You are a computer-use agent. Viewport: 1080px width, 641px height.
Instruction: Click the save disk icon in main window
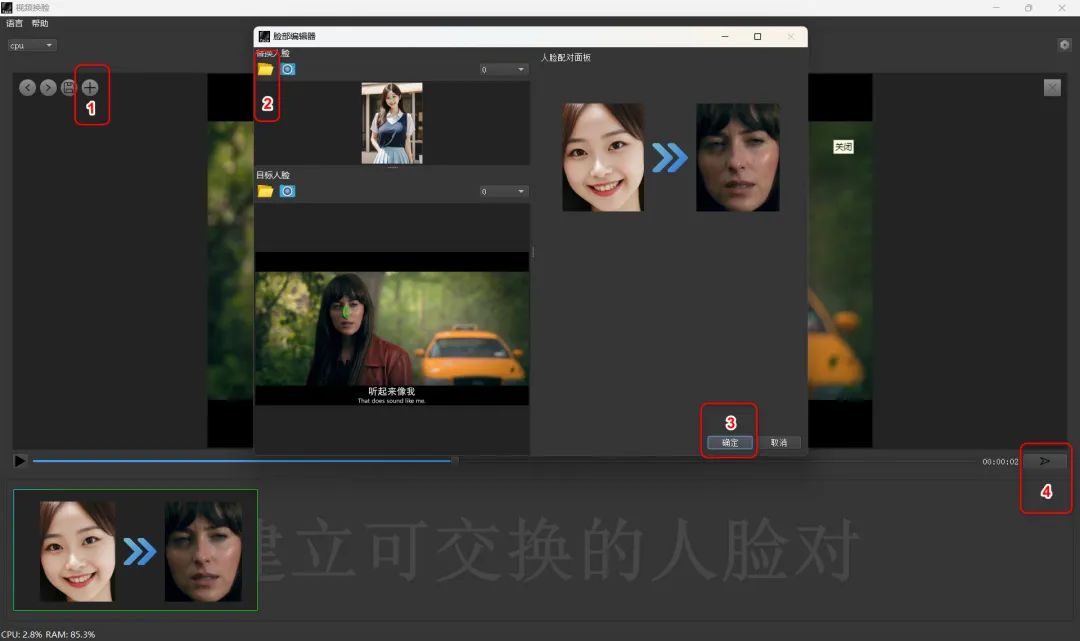click(68, 87)
